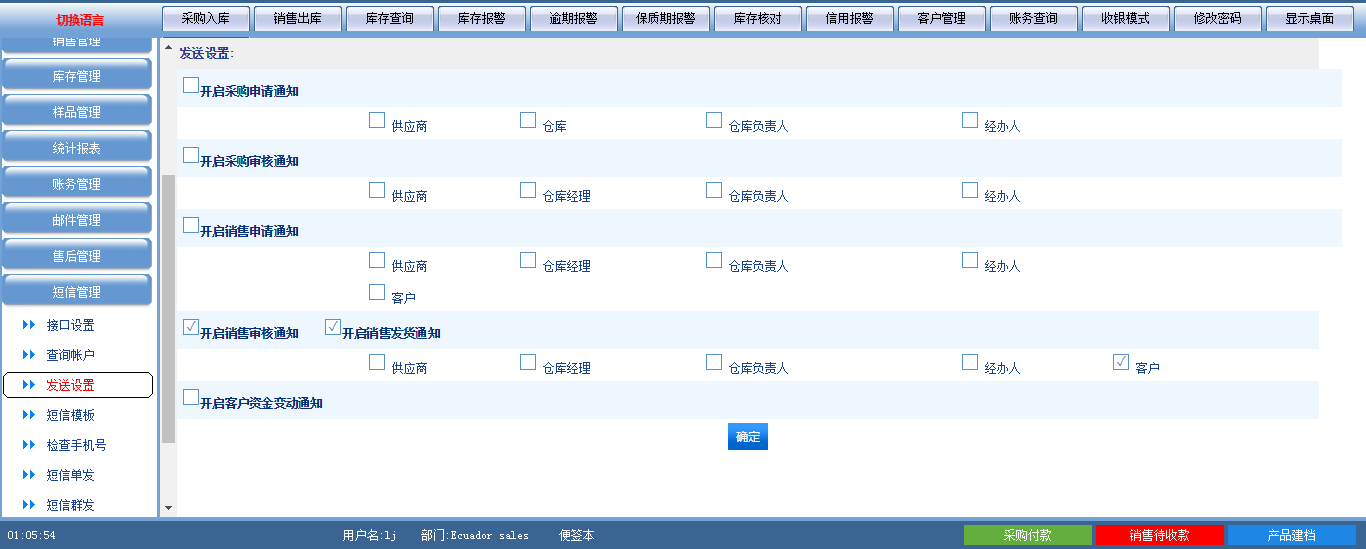Click arrow icon beside 短信群发
This screenshot has width=1366, height=549.
(28, 505)
